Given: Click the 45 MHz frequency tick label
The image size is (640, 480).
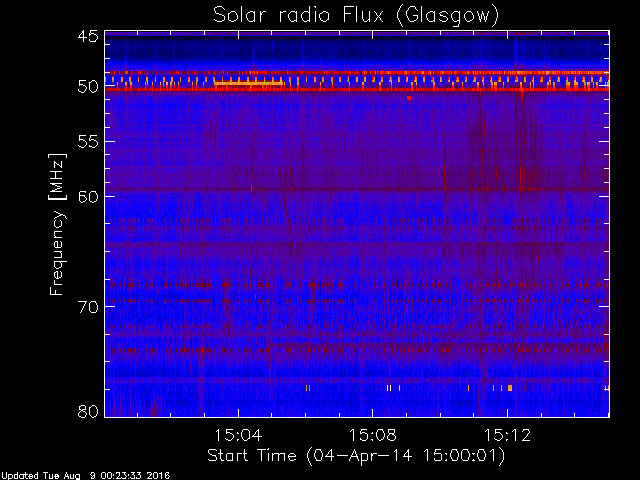Looking at the screenshot, I should (88, 37).
